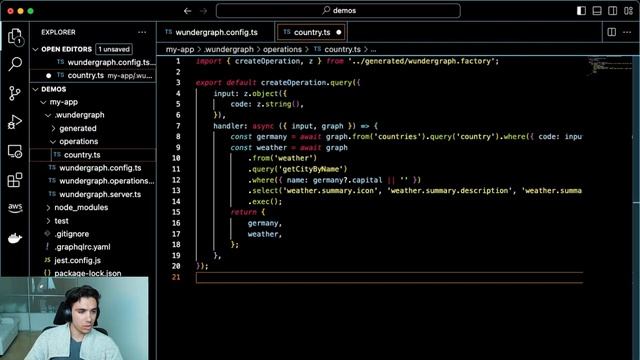Split the editor to the right
This screenshot has height=360, width=640.
[x=611, y=32]
